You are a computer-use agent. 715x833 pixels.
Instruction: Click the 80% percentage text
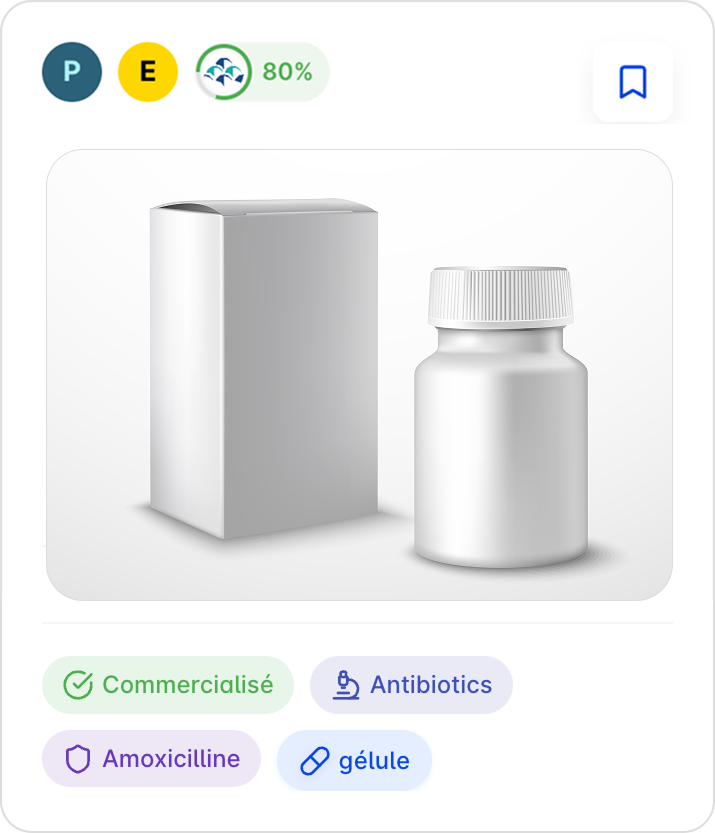point(287,72)
